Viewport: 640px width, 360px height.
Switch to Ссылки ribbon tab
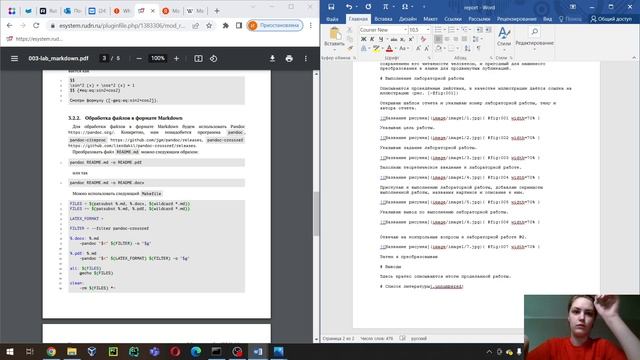point(453,19)
